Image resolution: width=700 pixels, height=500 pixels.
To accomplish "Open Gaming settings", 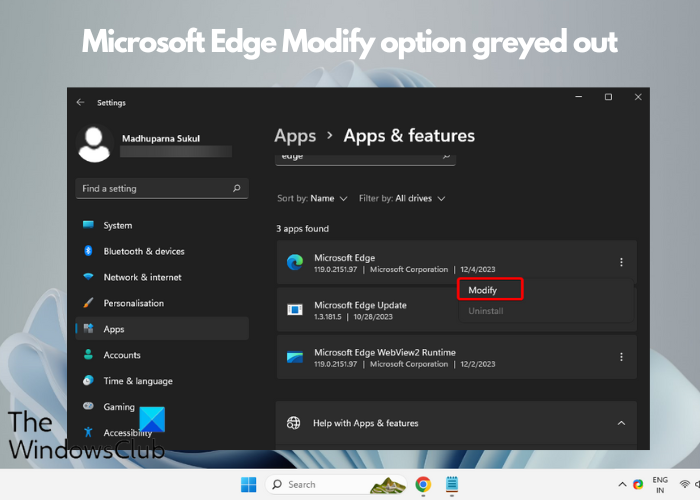I will coord(162,407).
